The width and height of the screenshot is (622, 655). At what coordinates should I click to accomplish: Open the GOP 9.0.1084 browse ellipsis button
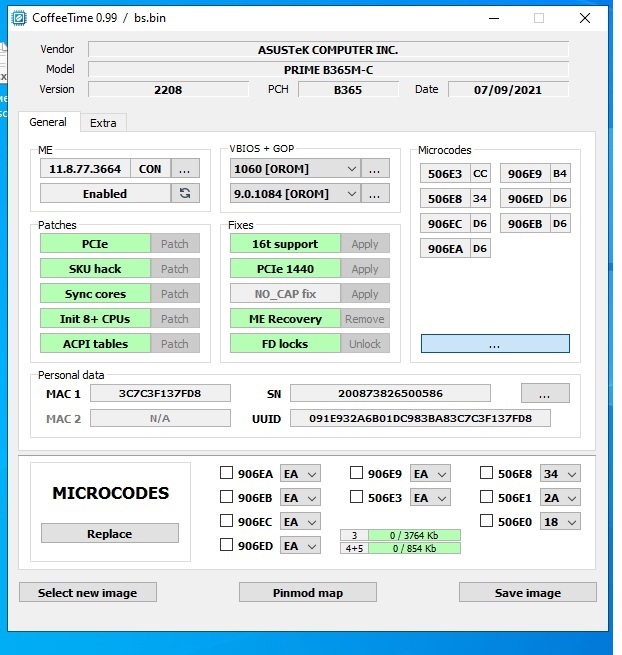(375, 193)
